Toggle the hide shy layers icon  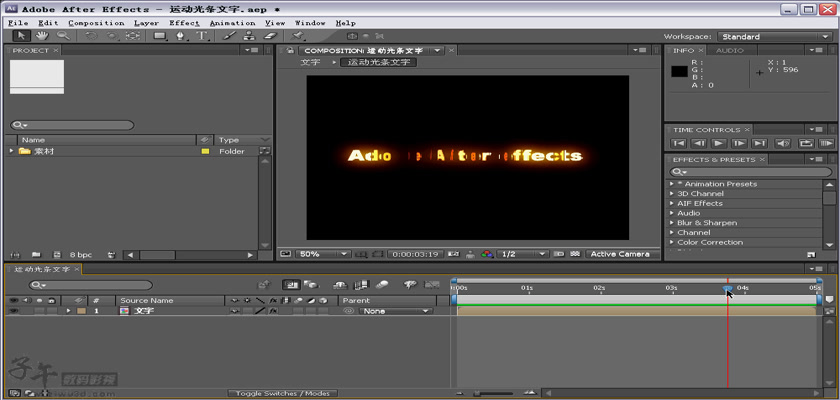(x=341, y=285)
